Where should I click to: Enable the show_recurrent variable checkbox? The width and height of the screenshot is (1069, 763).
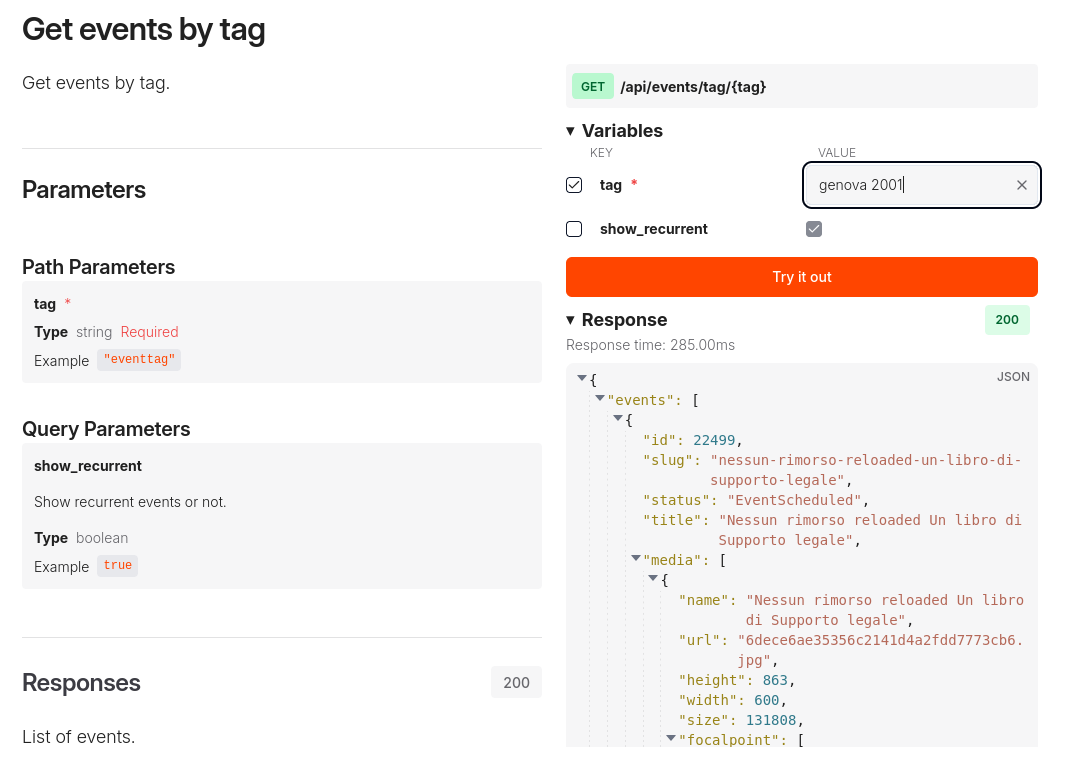[x=574, y=229]
